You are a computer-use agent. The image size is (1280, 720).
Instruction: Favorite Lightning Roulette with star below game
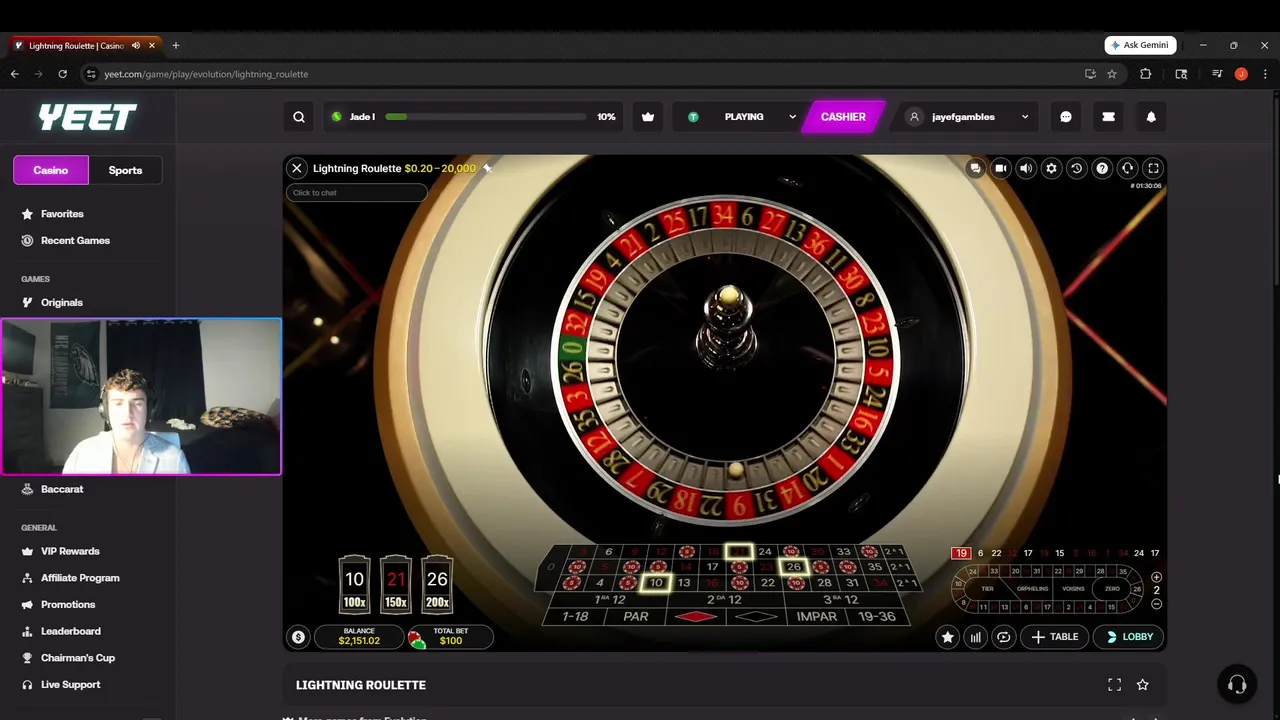[1143, 685]
